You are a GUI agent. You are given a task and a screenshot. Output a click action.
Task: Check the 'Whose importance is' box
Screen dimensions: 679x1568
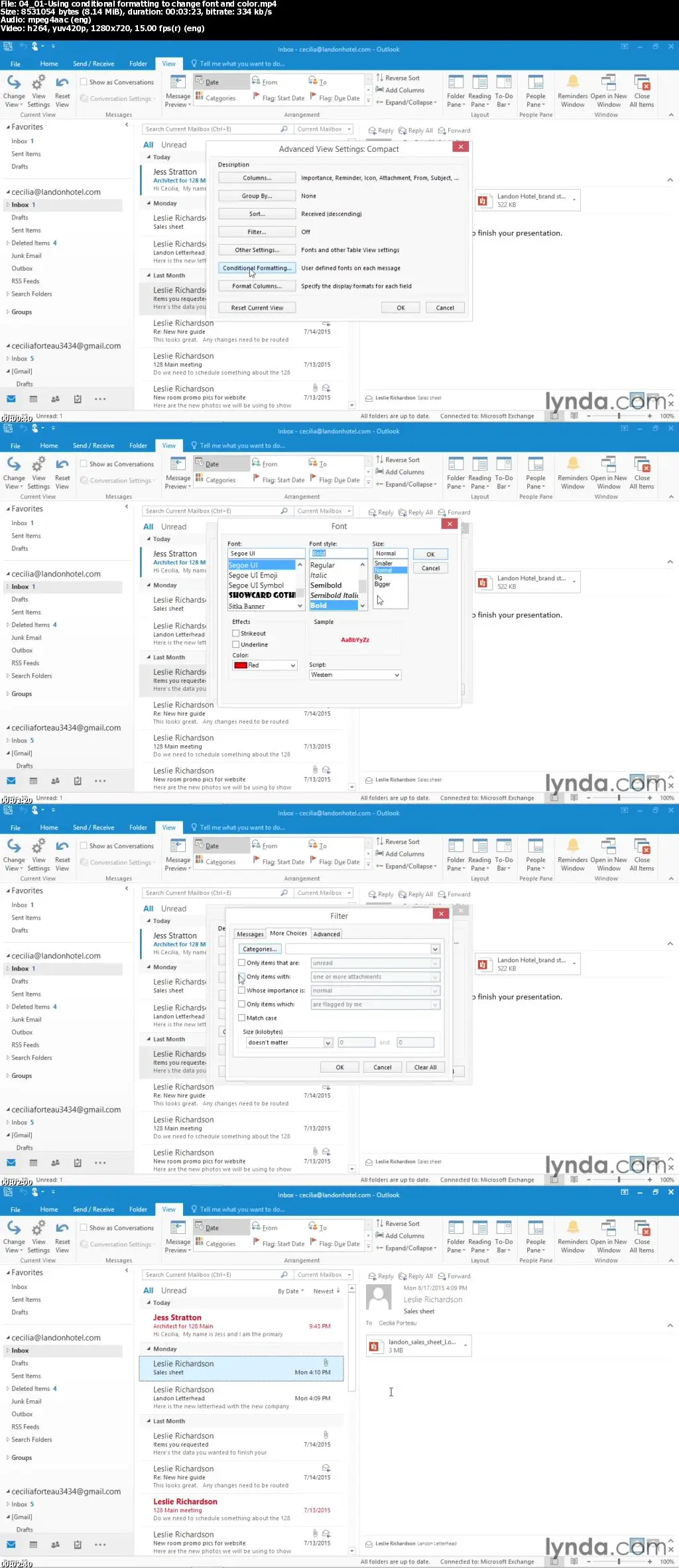pos(241,991)
